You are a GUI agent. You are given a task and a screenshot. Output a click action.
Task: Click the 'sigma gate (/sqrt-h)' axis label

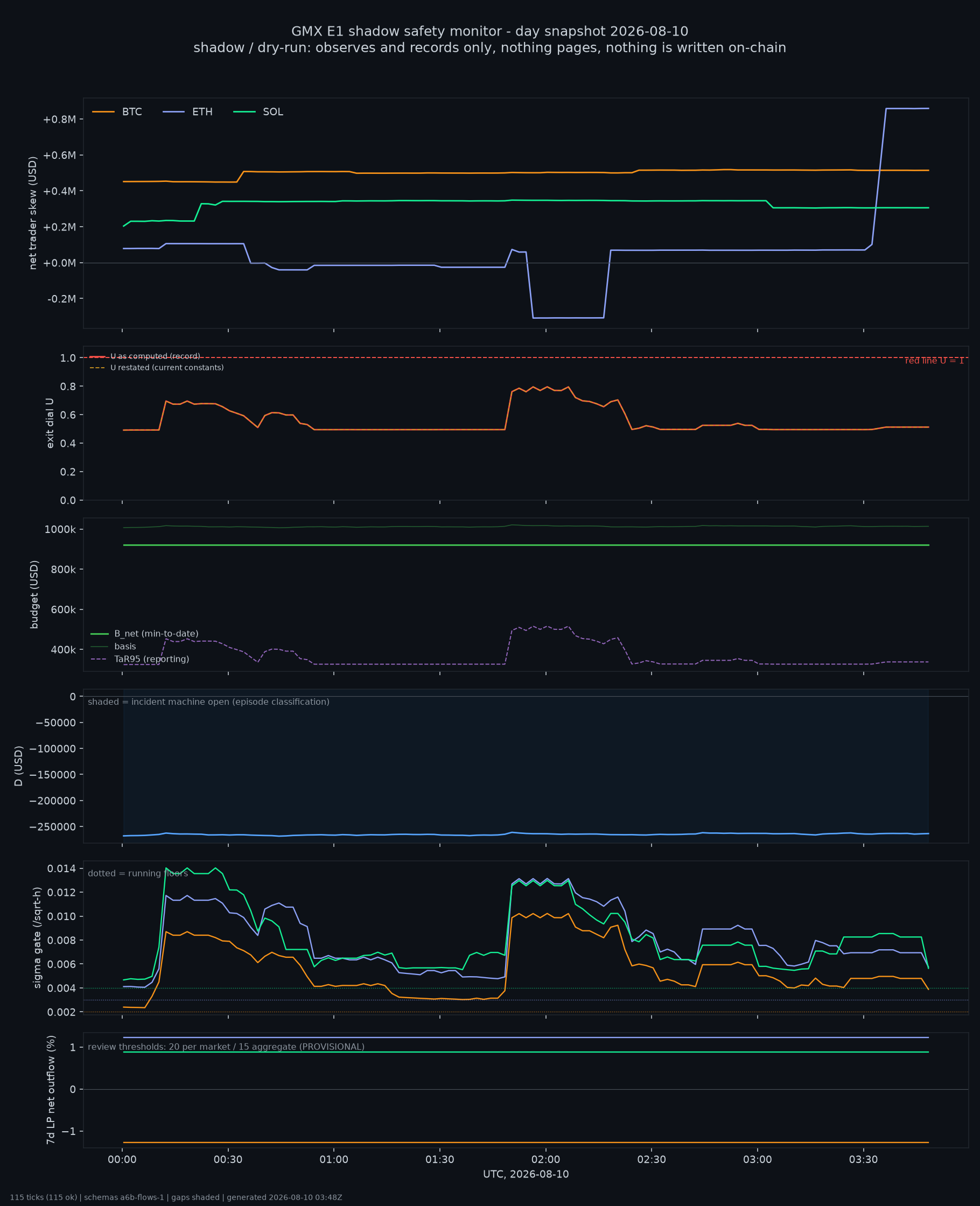tap(37, 937)
